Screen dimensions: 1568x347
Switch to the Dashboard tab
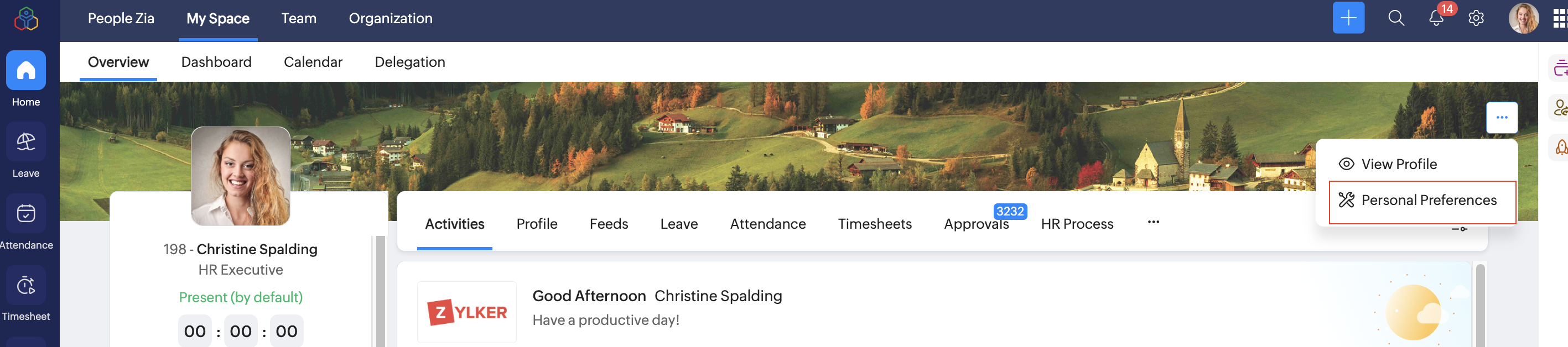[216, 62]
